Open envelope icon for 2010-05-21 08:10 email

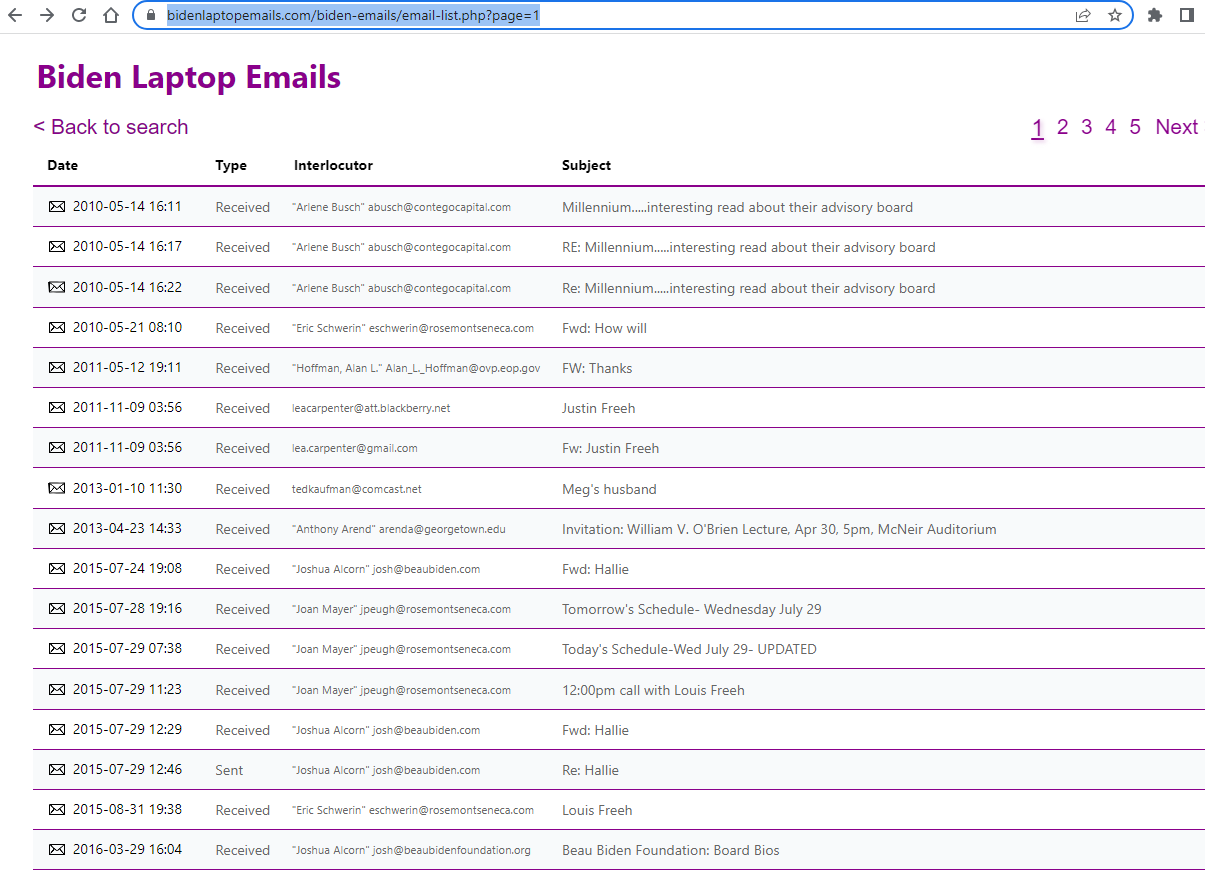pyautogui.click(x=57, y=327)
